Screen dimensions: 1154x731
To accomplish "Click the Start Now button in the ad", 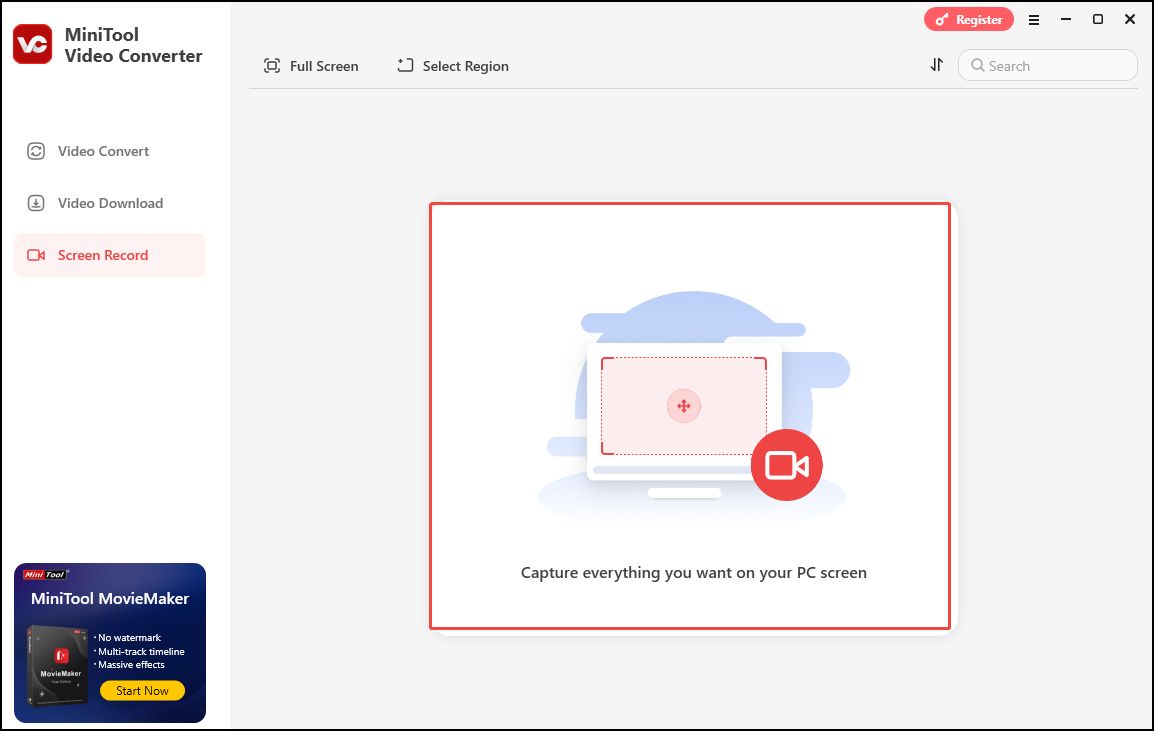I will (142, 691).
